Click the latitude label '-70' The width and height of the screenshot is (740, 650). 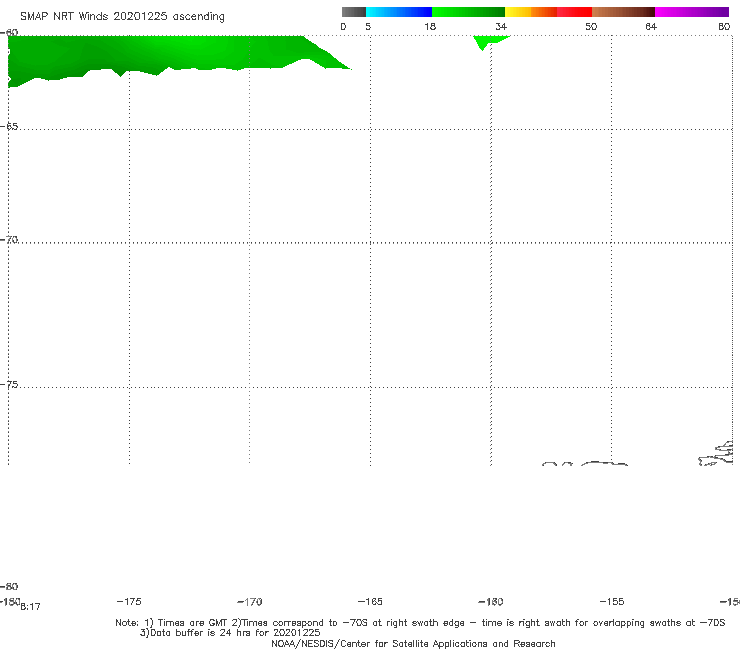coord(9,240)
